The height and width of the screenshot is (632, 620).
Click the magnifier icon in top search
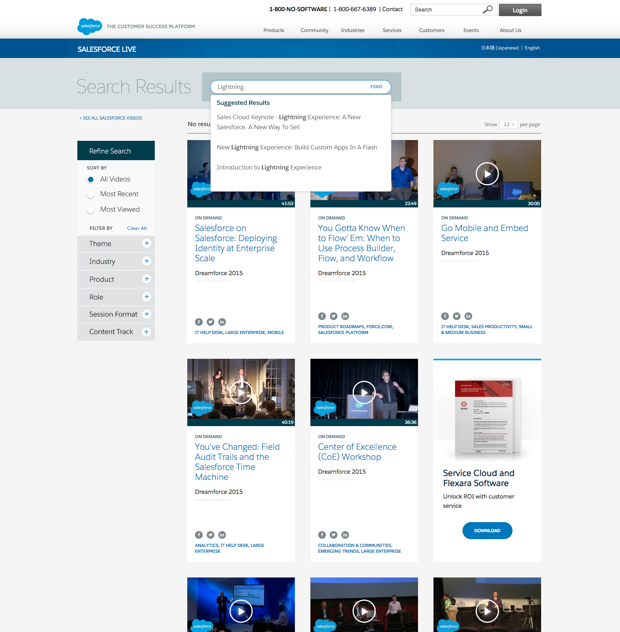(487, 10)
